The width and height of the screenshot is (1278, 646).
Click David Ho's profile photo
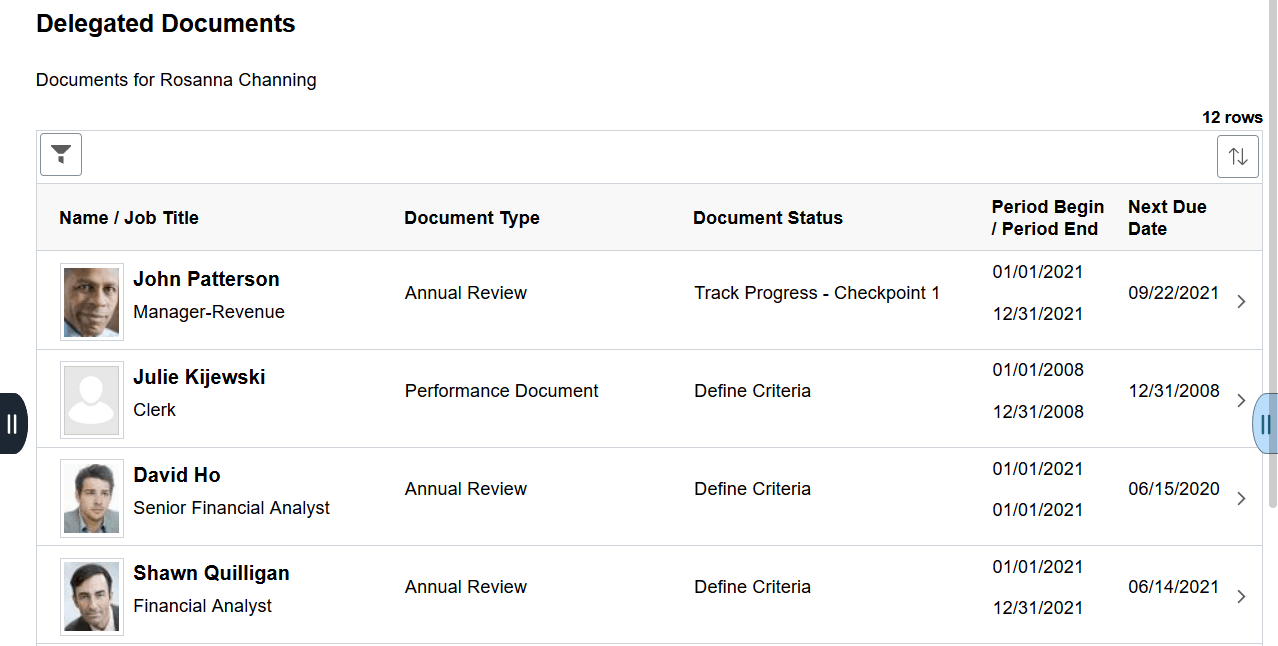pyautogui.click(x=91, y=497)
